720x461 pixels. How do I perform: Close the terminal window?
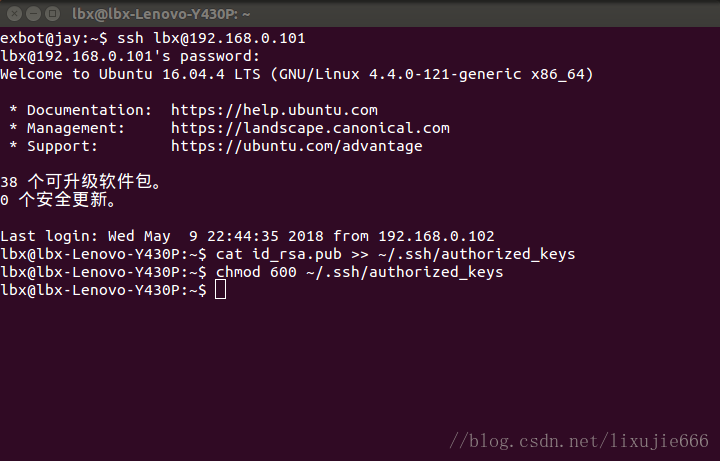[14, 14]
